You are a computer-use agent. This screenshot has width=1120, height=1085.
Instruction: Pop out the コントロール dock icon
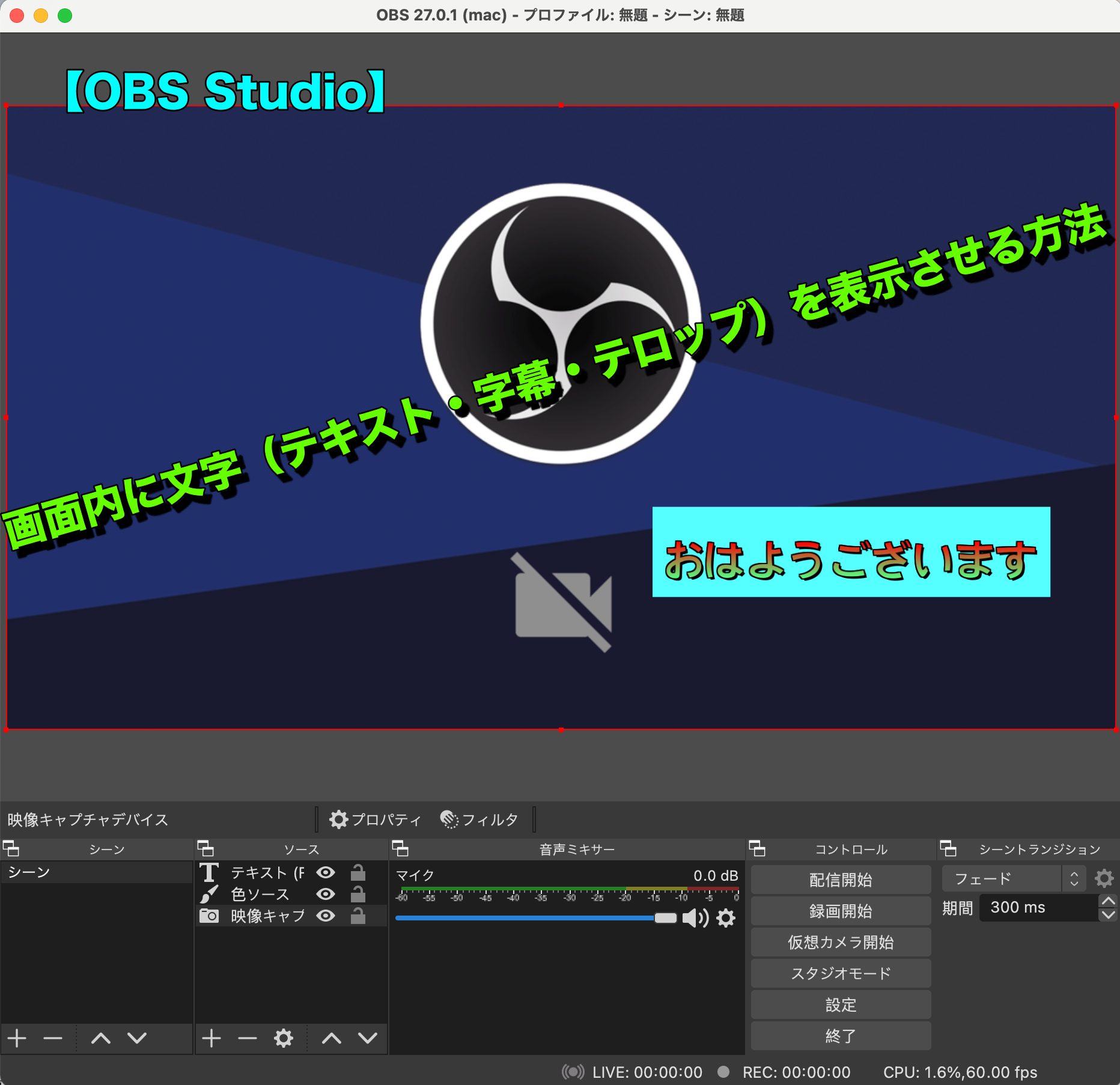pyautogui.click(x=757, y=849)
